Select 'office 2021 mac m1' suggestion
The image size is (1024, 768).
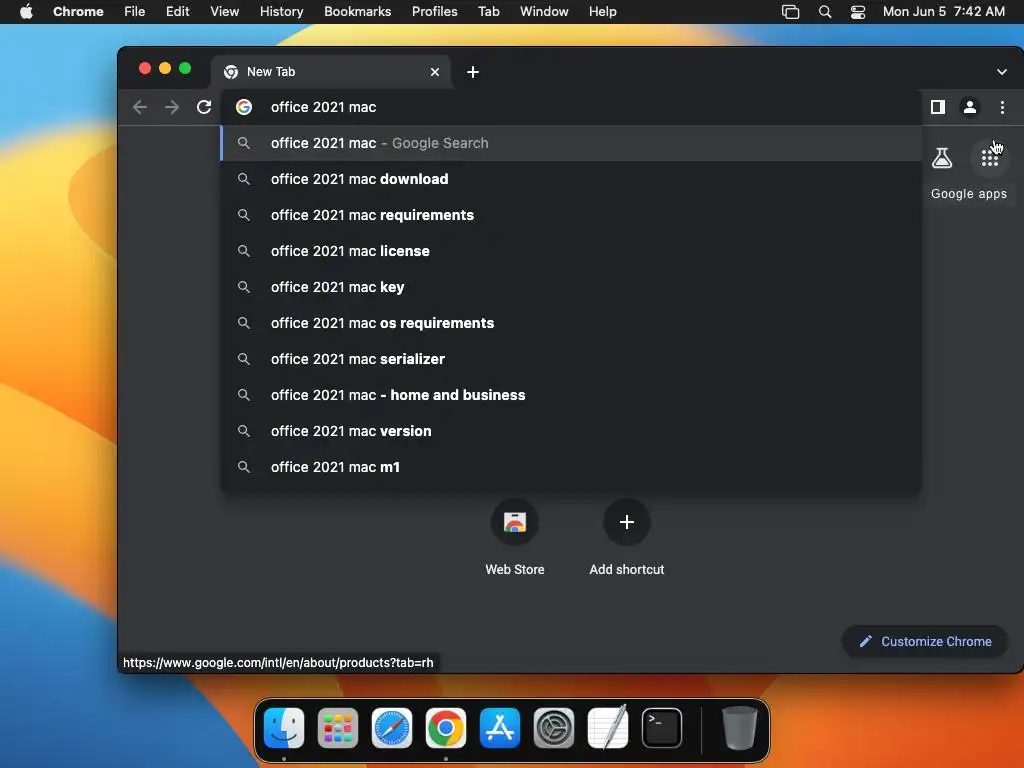571,467
